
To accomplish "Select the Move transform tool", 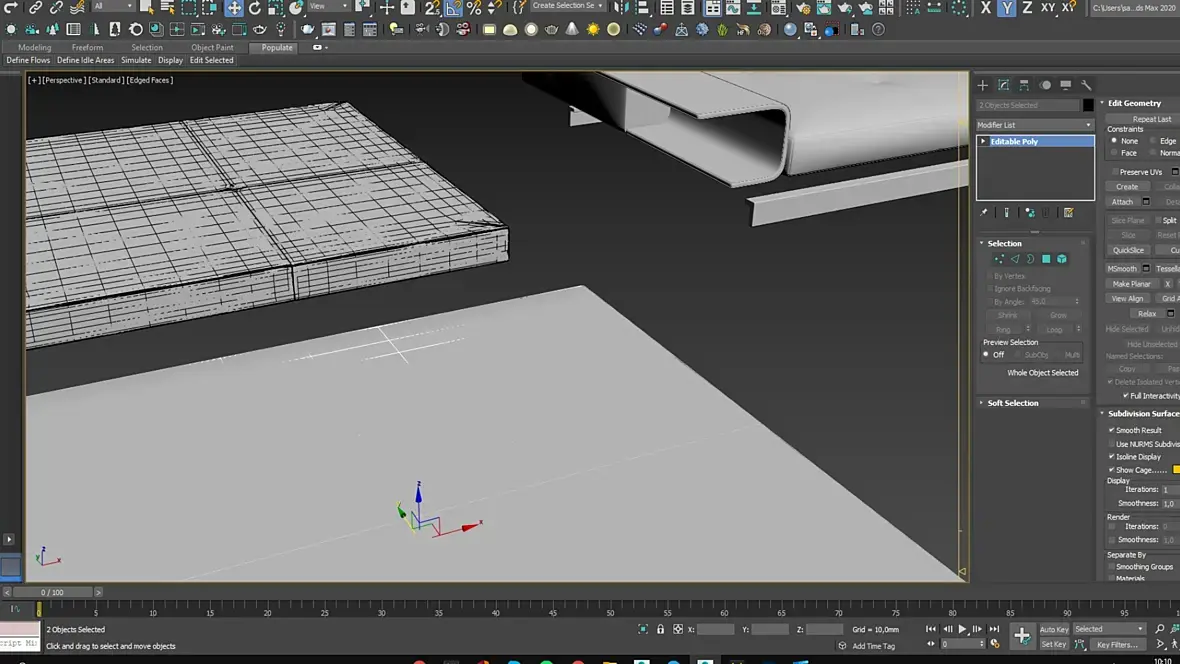I will pyautogui.click(x=234, y=8).
